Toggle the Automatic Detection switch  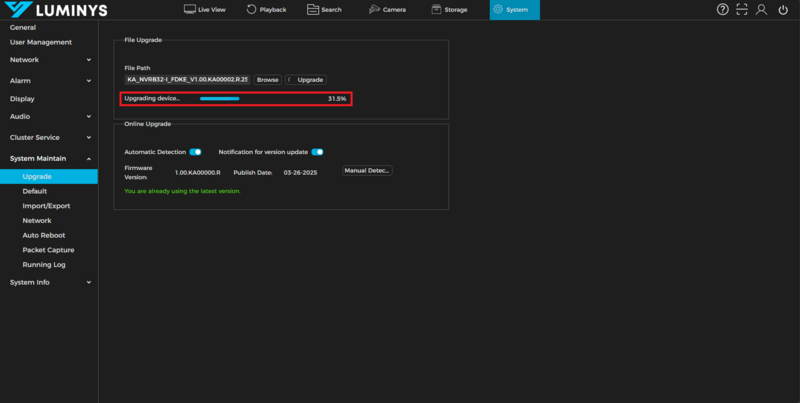(195, 152)
